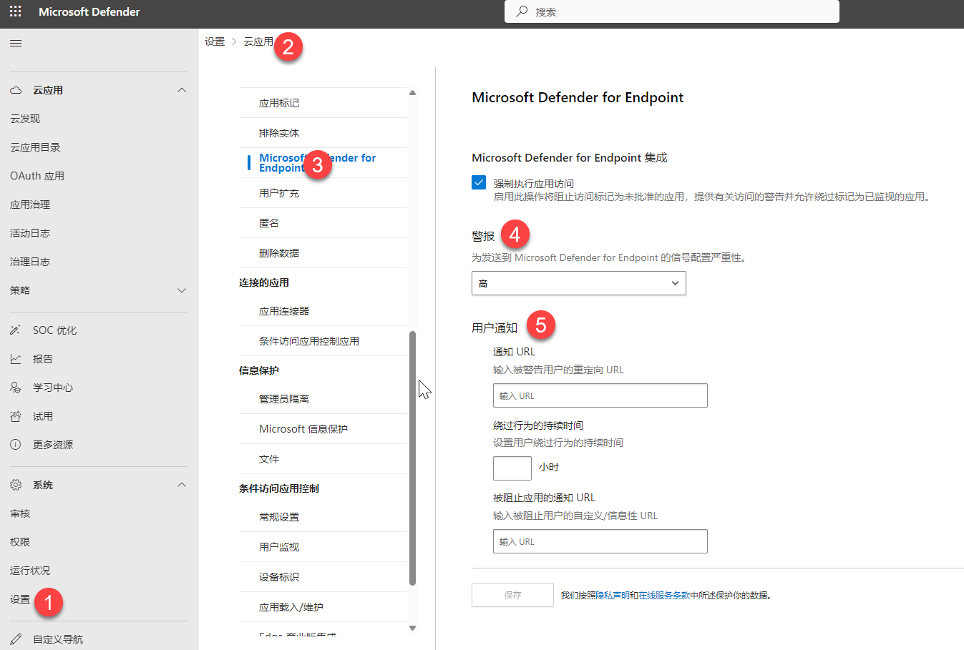
Task: Select 匿名 in settings list
Action: pos(269,223)
